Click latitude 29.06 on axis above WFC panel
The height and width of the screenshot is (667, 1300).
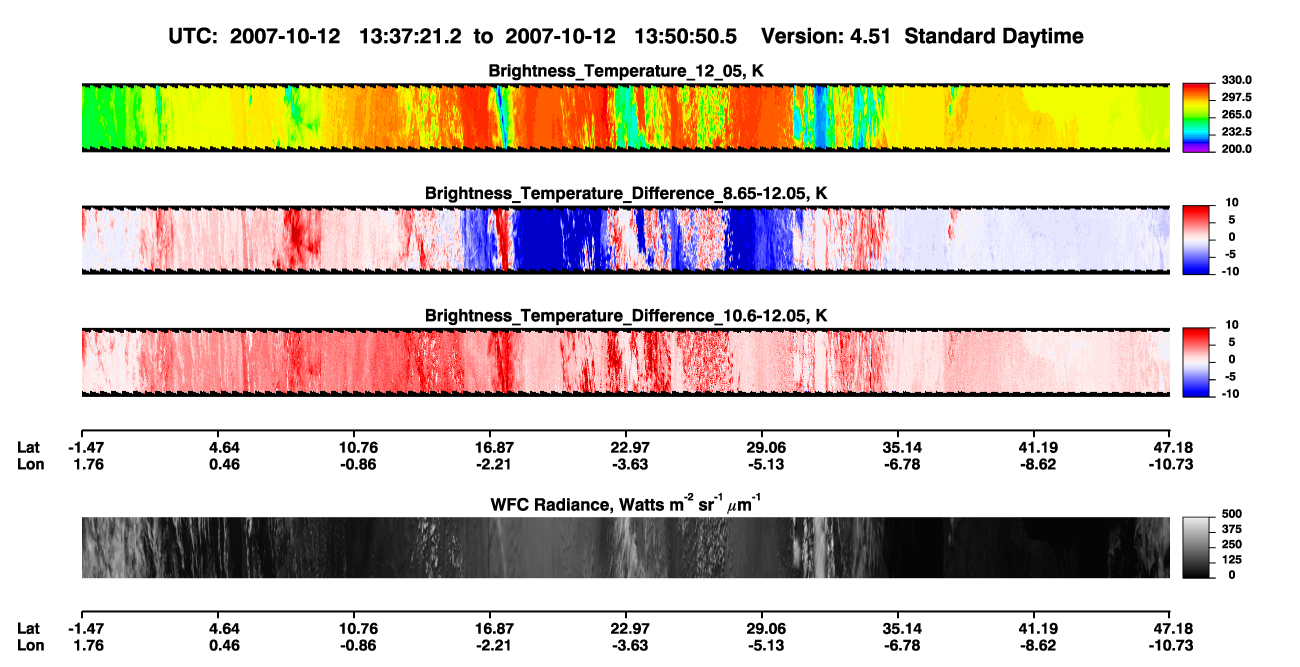(x=762, y=449)
